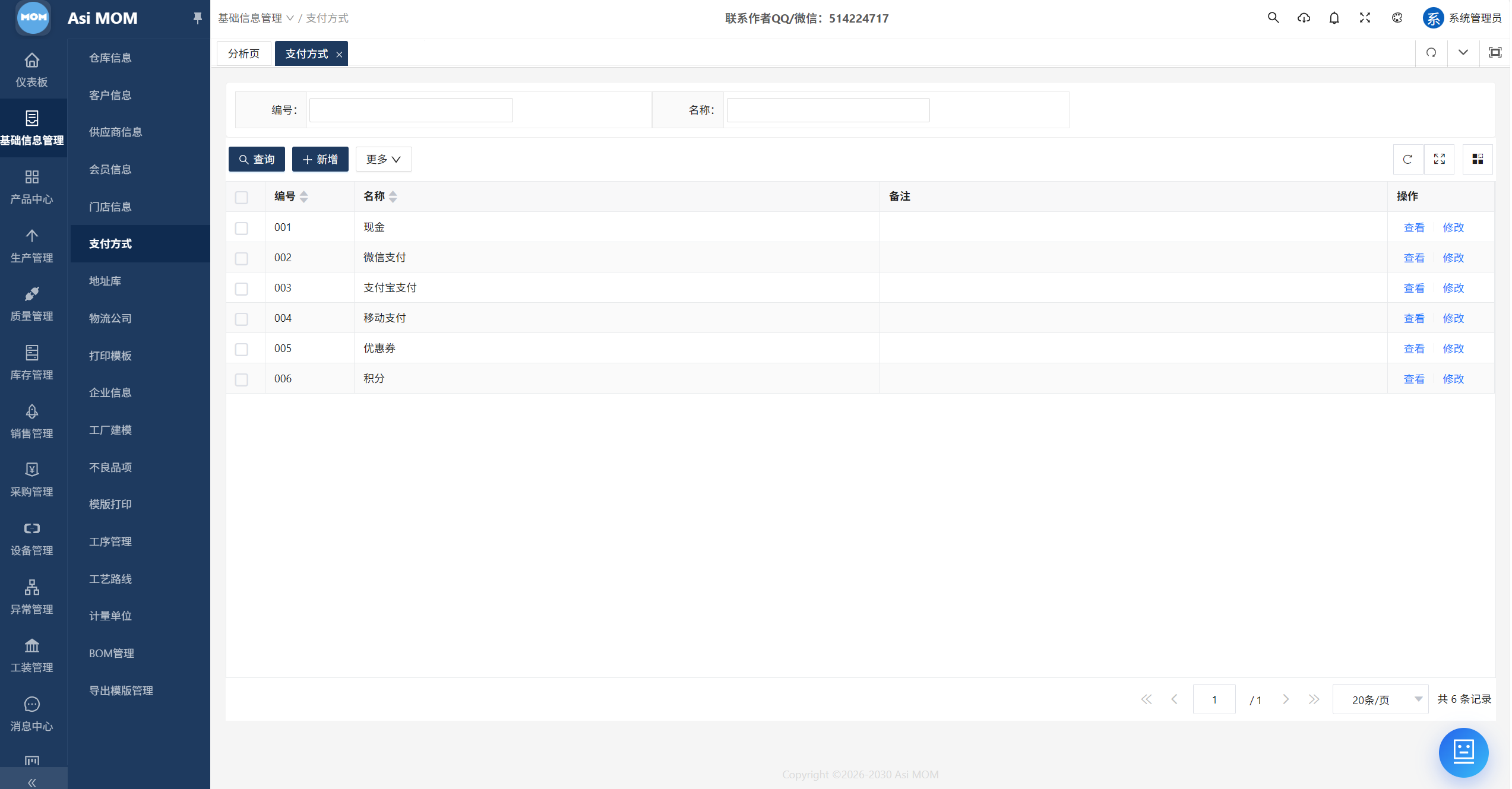
Task: Jump to last page double arrow
Action: click(x=1314, y=699)
